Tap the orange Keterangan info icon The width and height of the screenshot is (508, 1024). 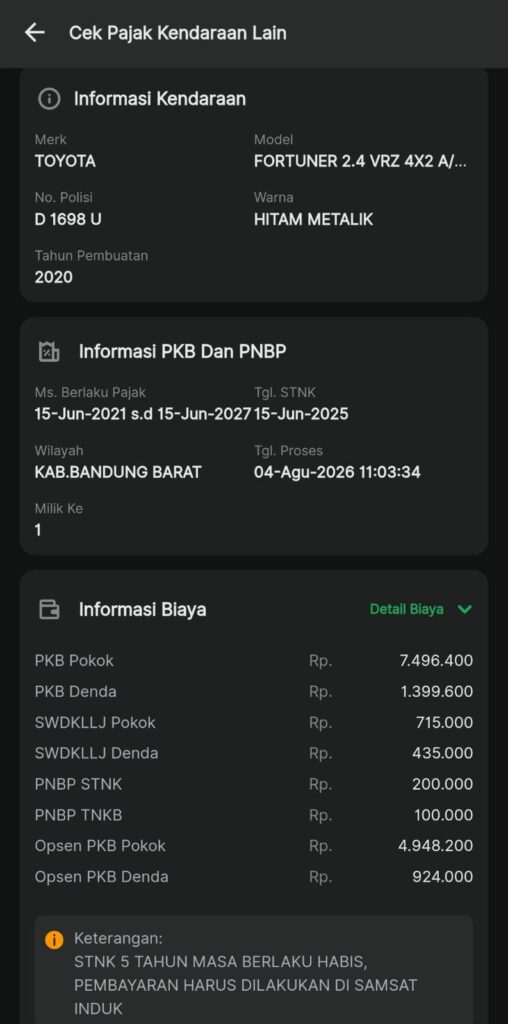pyautogui.click(x=54, y=940)
